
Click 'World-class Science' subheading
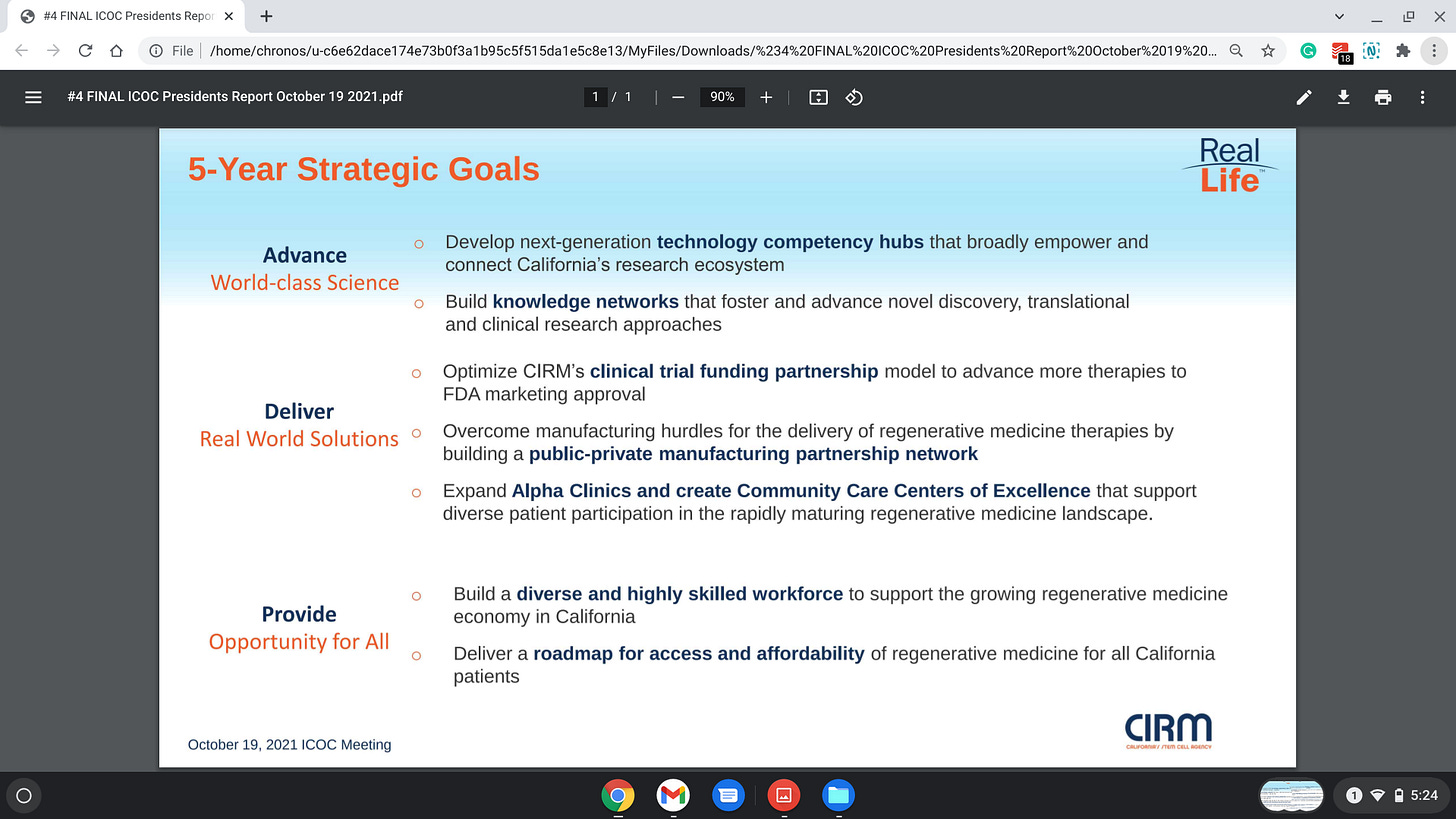pos(305,283)
